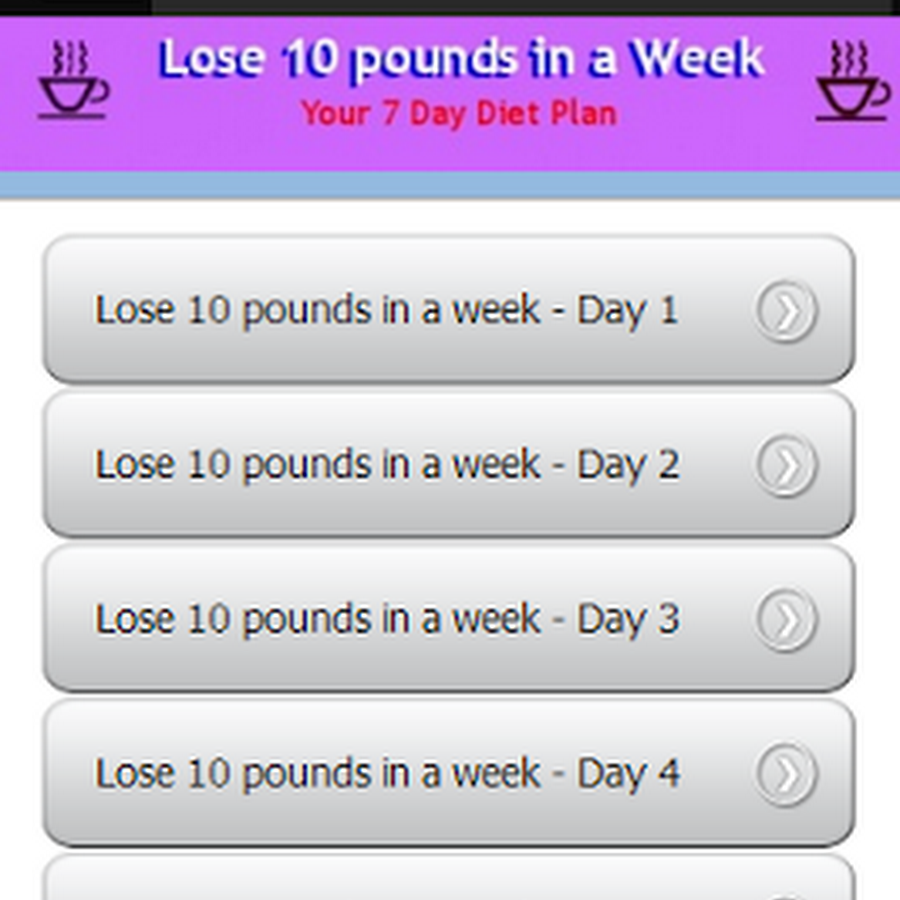Open "Lose 10 pounds in a week - Day 1"
Image resolution: width=900 pixels, height=900 pixels.
[386, 310]
